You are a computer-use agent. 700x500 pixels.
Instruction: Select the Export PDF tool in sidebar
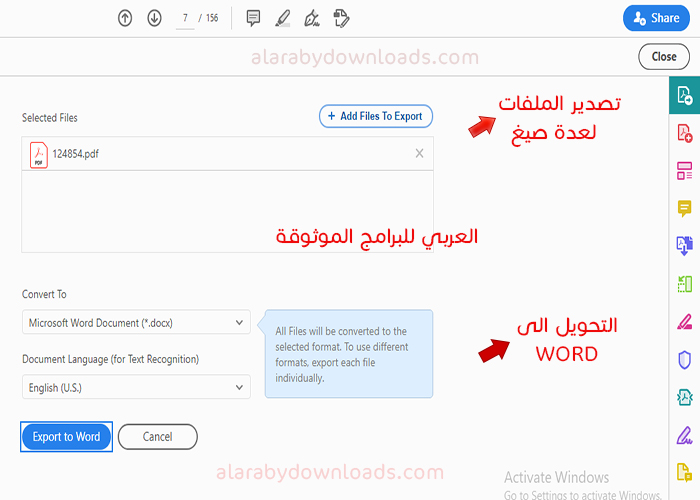[x=684, y=95]
